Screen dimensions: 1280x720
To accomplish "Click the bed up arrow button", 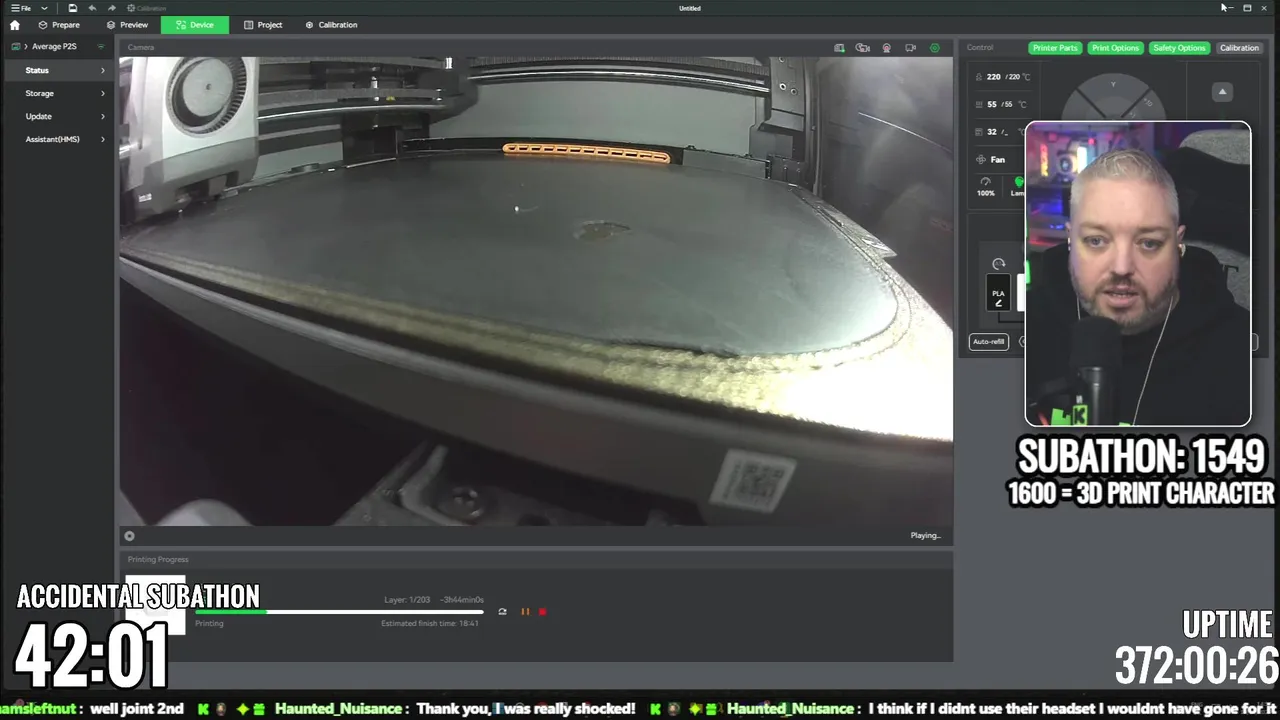I will (1222, 92).
